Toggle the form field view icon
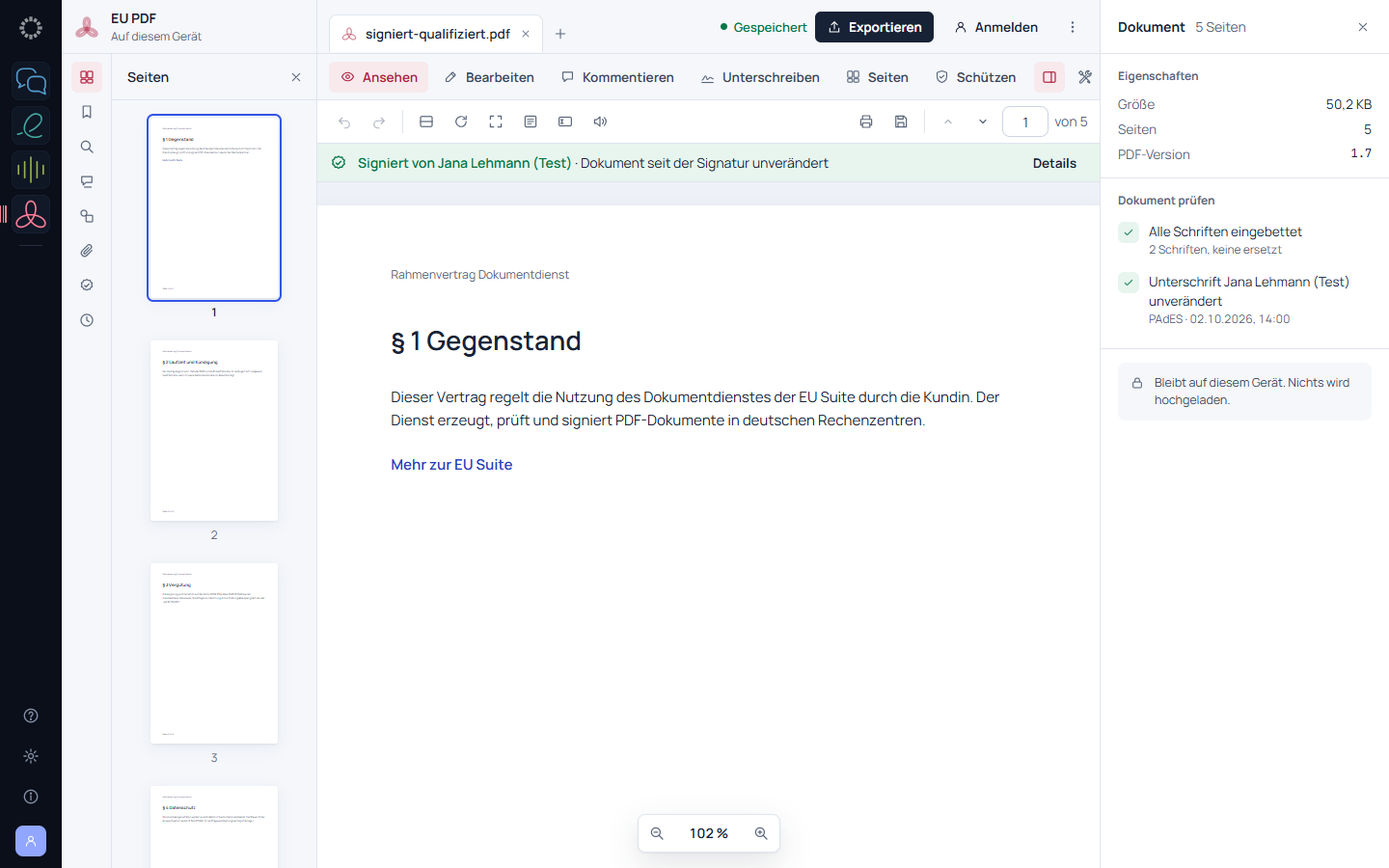The image size is (1389, 868). click(x=565, y=122)
